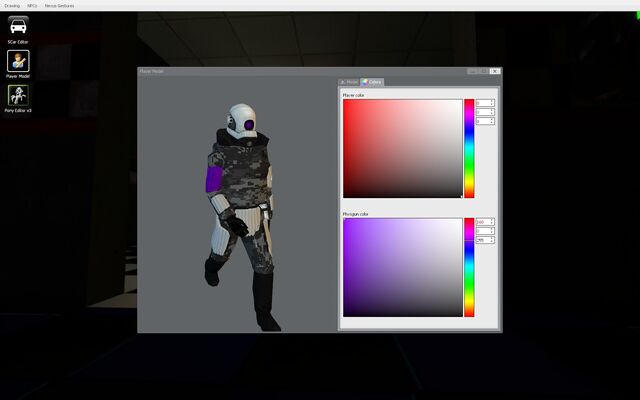Viewport: 640px width, 400px height.
Task: Launch the Pony Editor v3 icon
Action: coord(18,95)
